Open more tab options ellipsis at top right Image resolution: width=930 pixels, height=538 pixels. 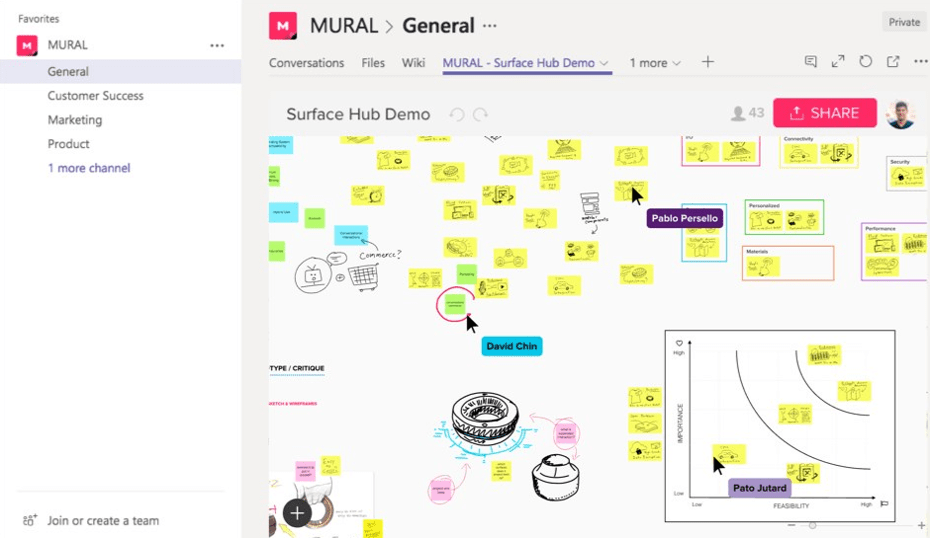tap(921, 61)
